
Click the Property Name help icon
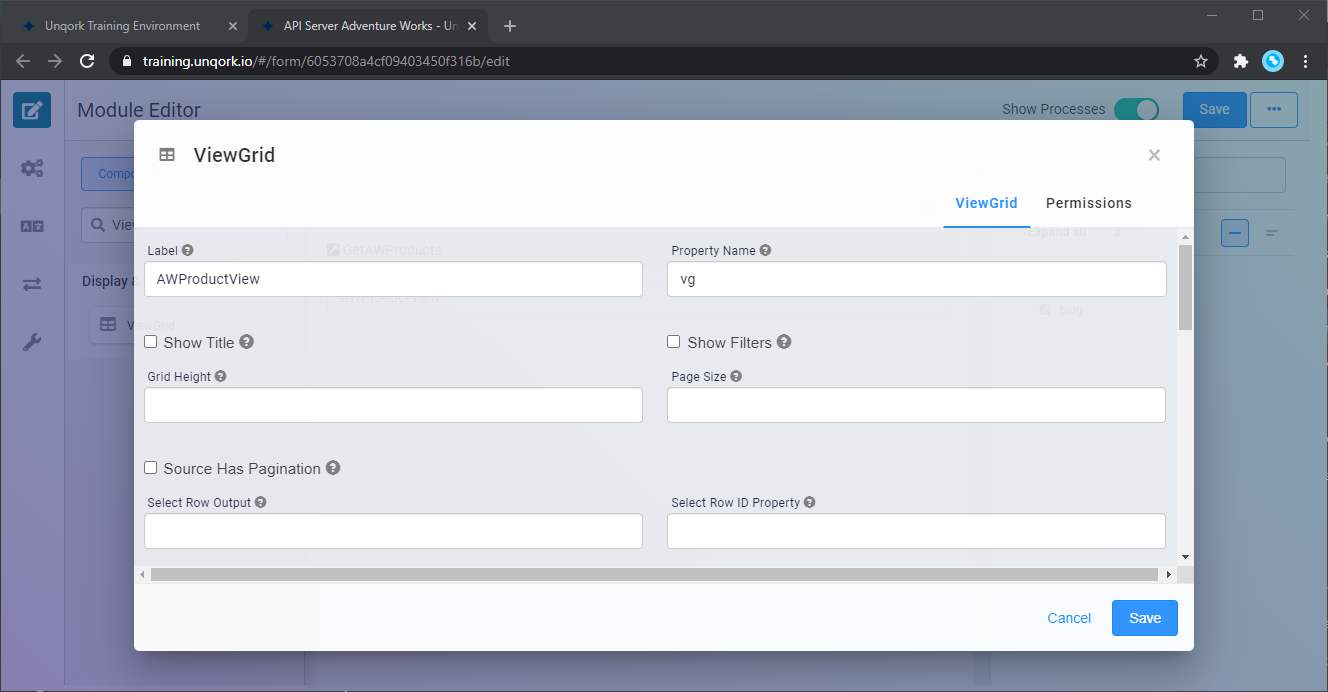pyautogui.click(x=765, y=251)
